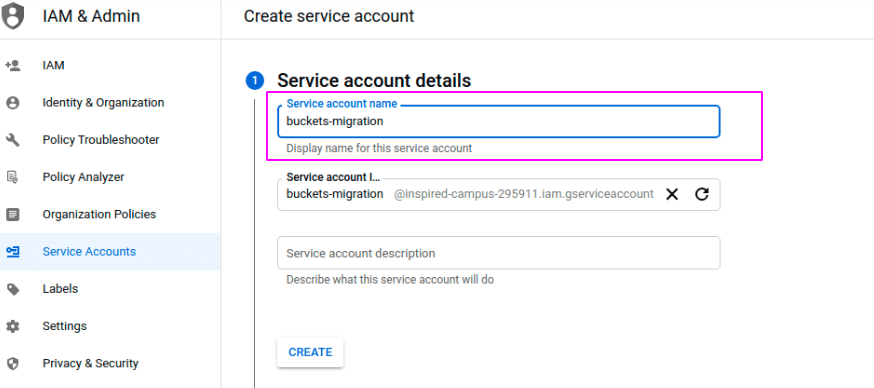
Task: Open the IAM menu item
Action: (110, 65)
